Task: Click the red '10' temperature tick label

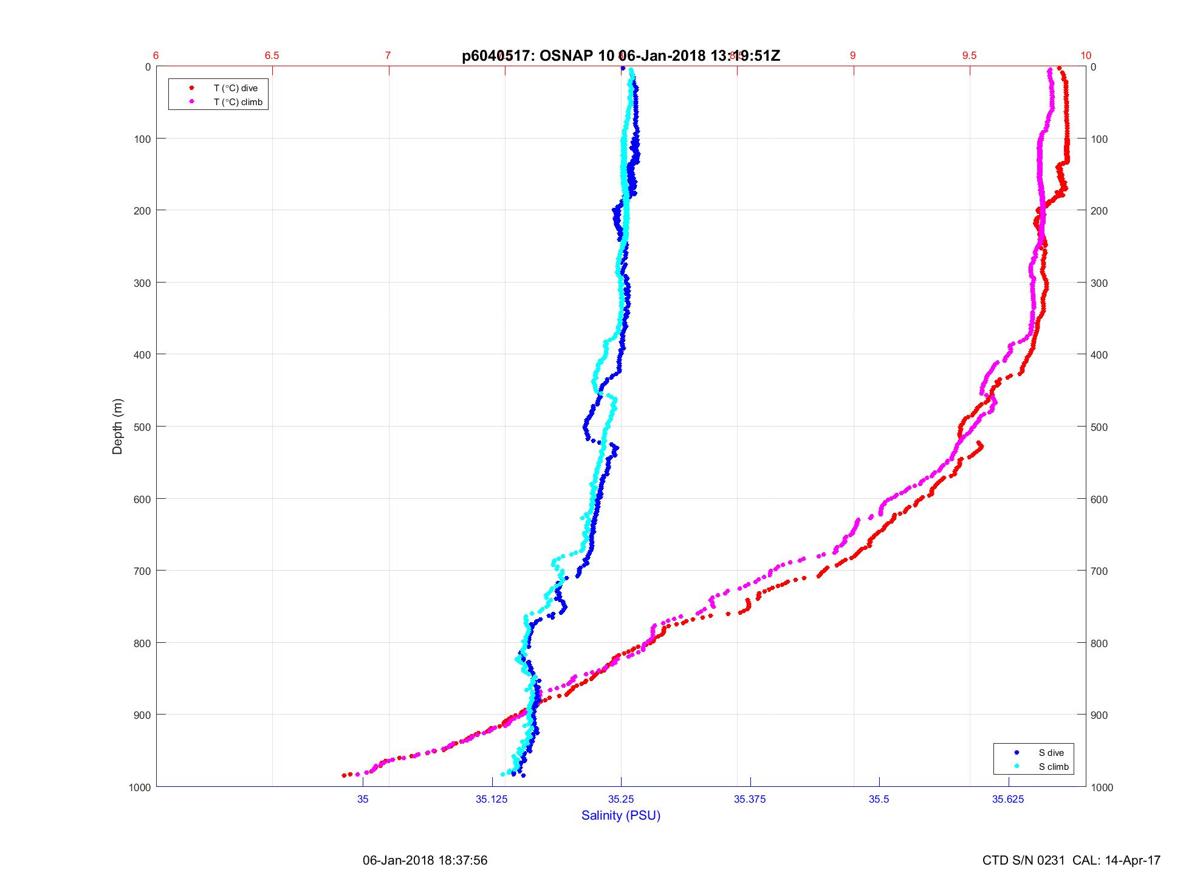Action: click(1085, 56)
